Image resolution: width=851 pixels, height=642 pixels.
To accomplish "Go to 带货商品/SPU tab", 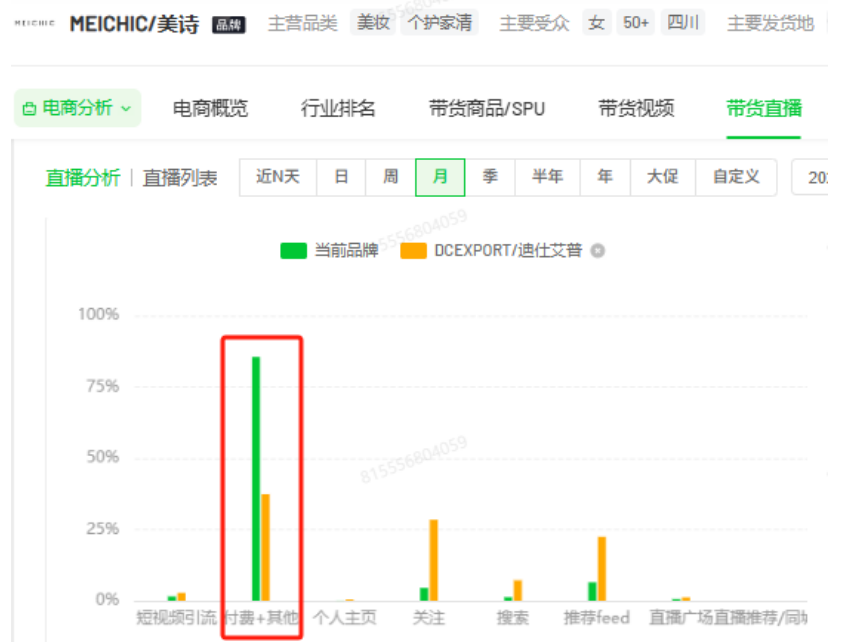I will 487,109.
